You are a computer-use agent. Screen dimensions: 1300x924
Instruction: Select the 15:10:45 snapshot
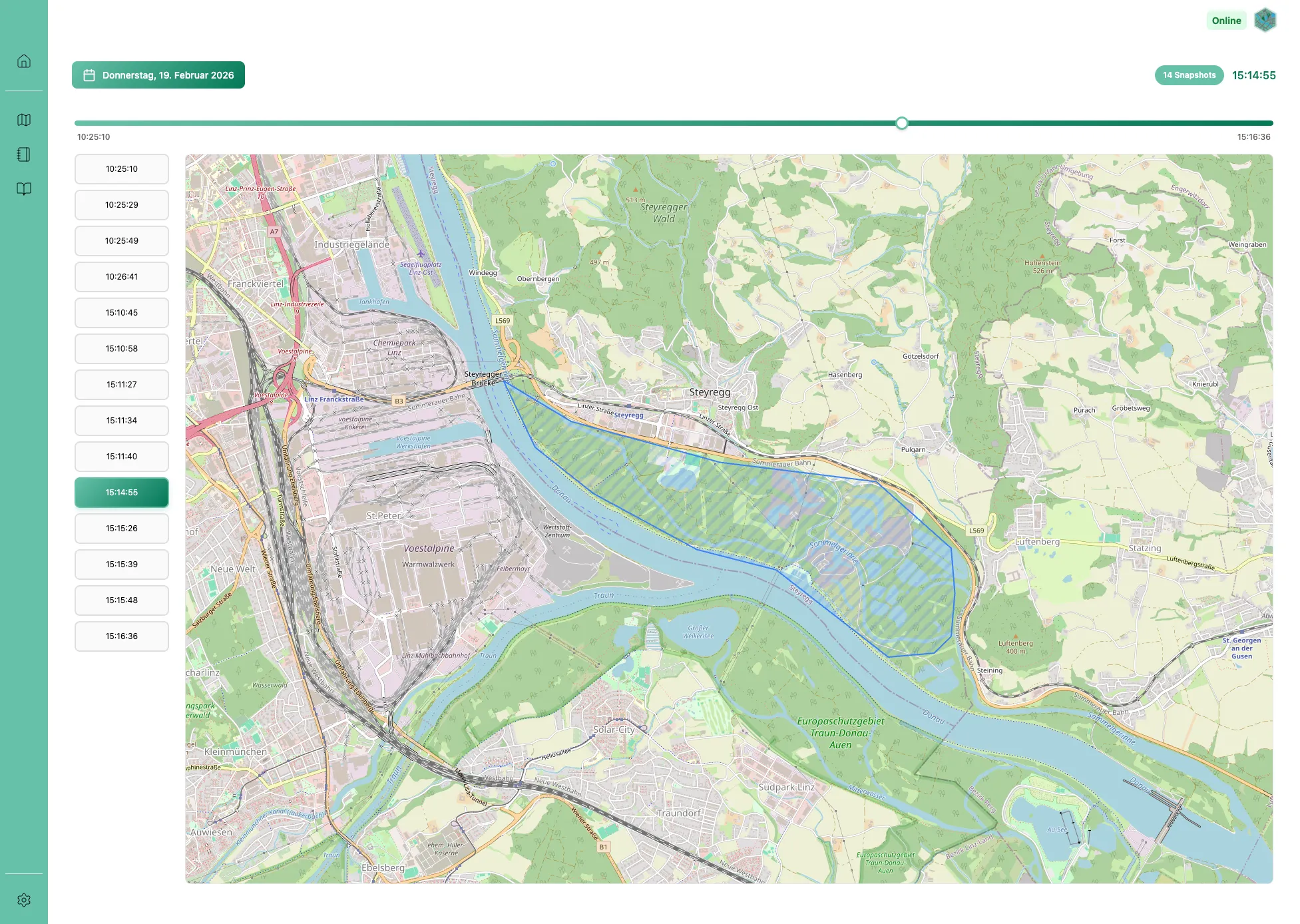[x=122, y=313]
